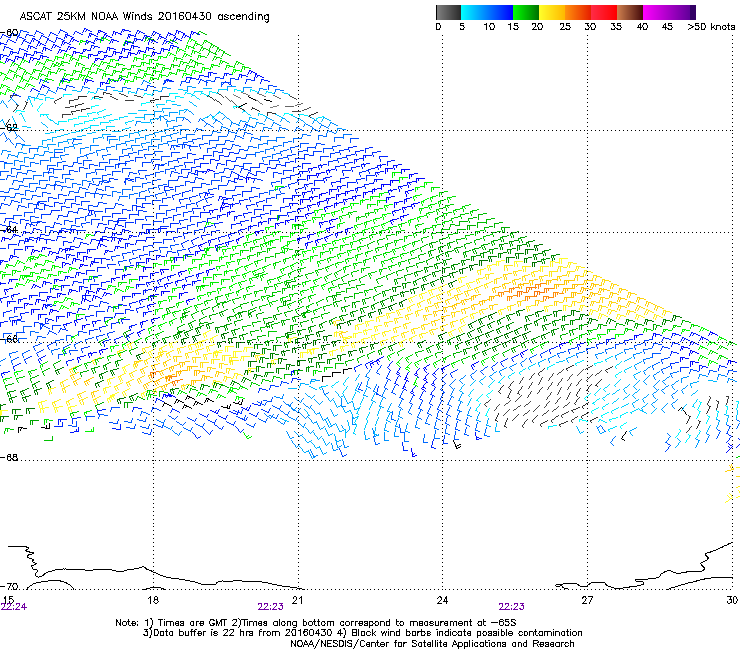Click the '-70' latitude label

(9, 587)
